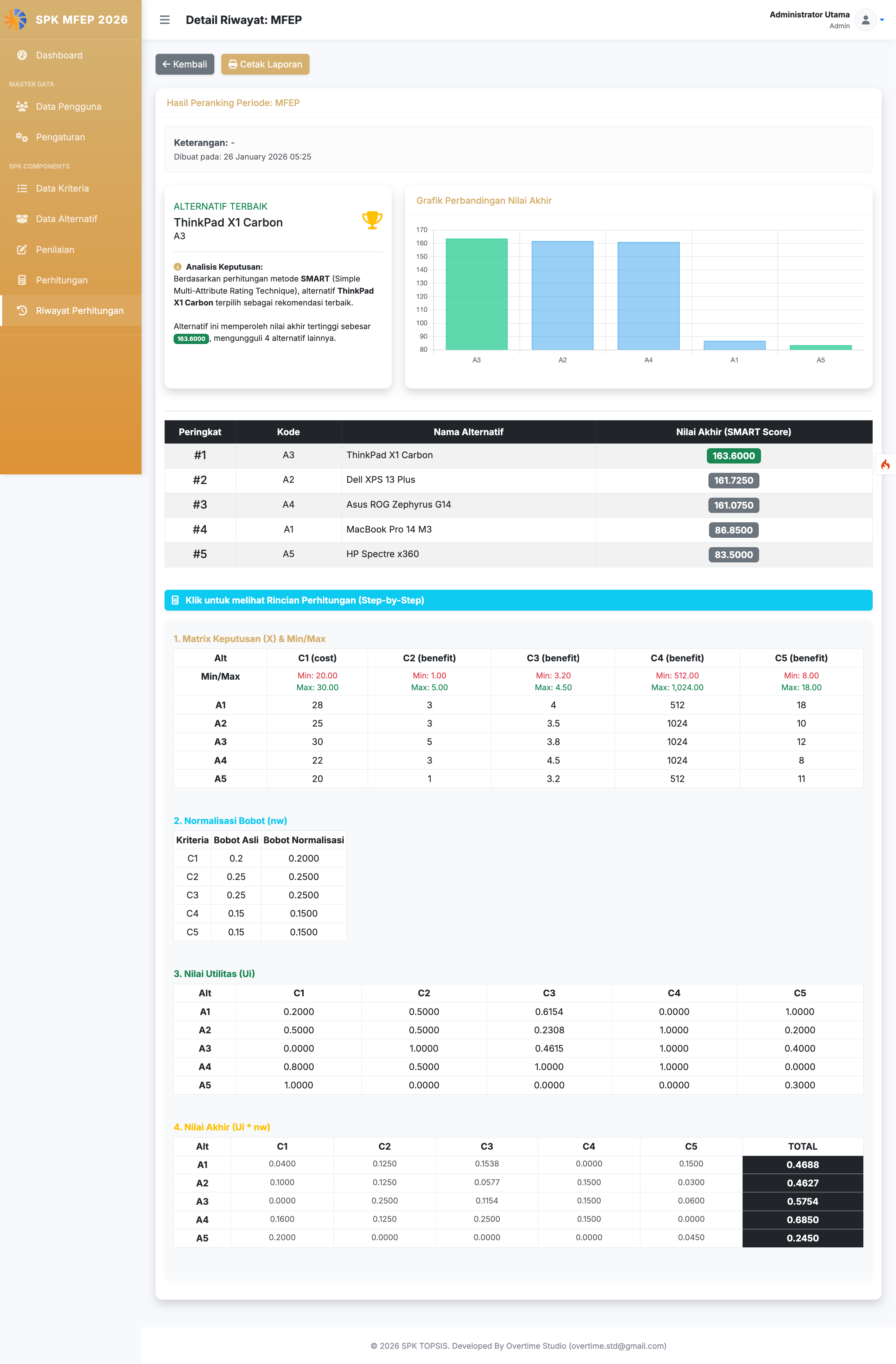Toggle the sidebar hamburger menu icon
The height and width of the screenshot is (1364, 896).
coord(165,20)
